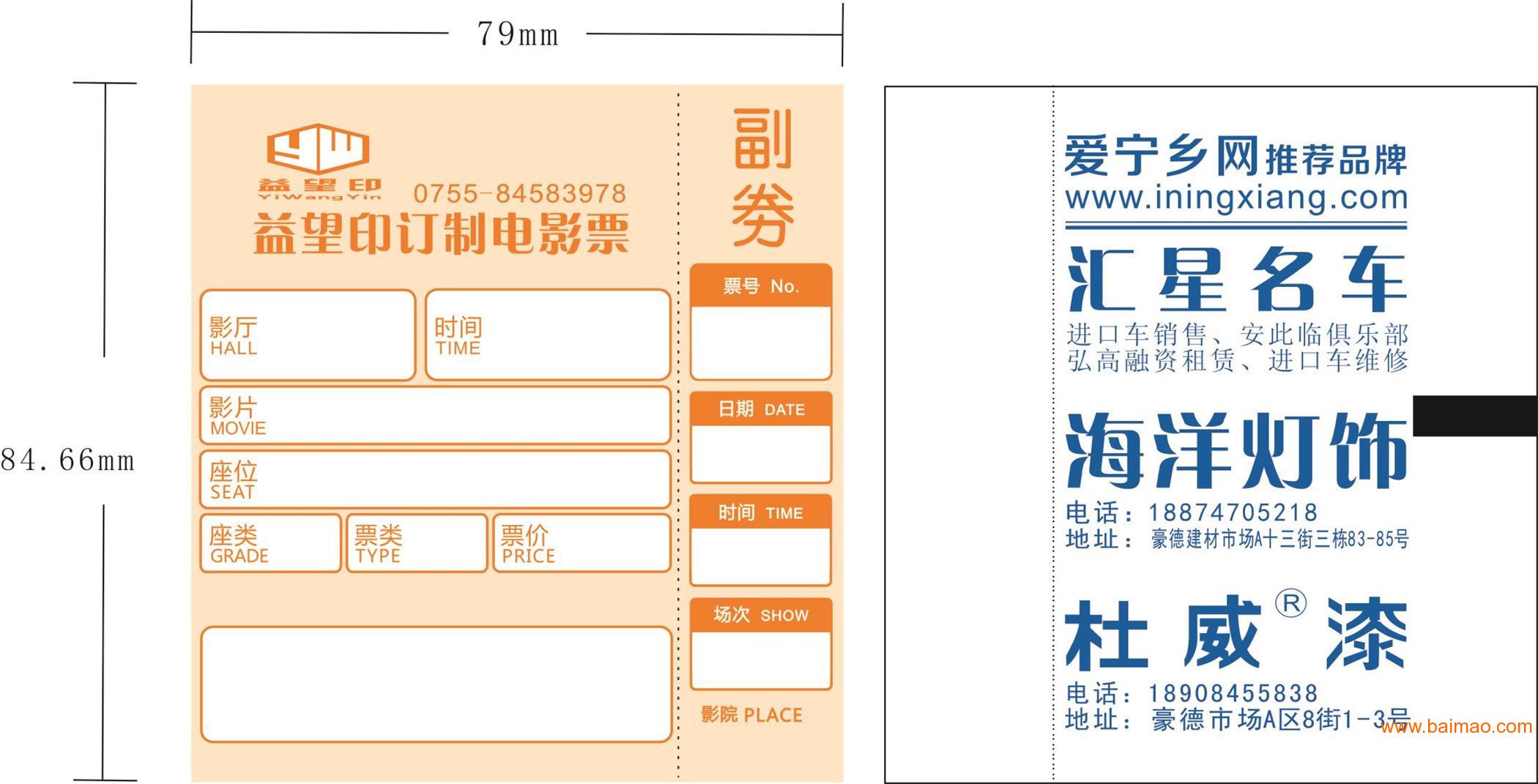Click the 益望印 YiWangYin logo text
Viewport: 1538px width, 784px height.
tap(319, 189)
